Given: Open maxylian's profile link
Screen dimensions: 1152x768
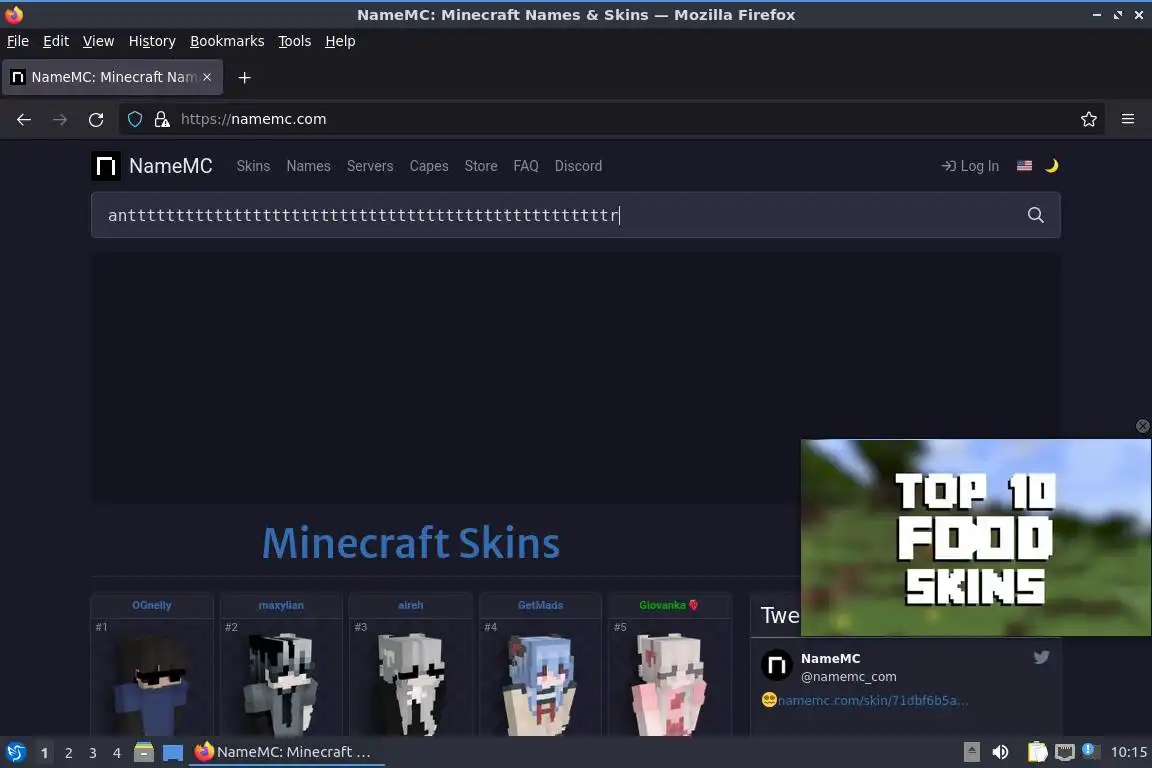Looking at the screenshot, I should click(281, 605).
